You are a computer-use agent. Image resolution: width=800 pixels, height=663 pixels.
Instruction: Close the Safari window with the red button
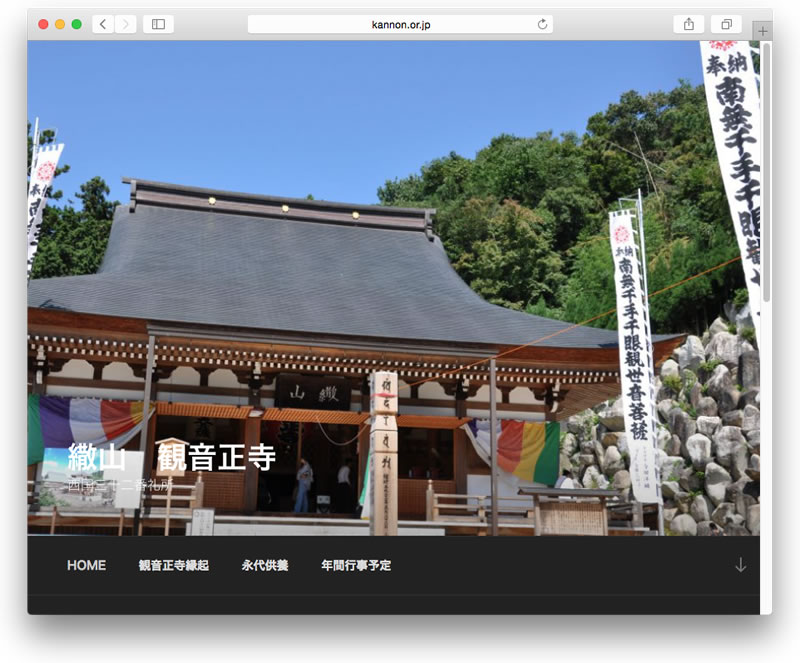(x=43, y=24)
